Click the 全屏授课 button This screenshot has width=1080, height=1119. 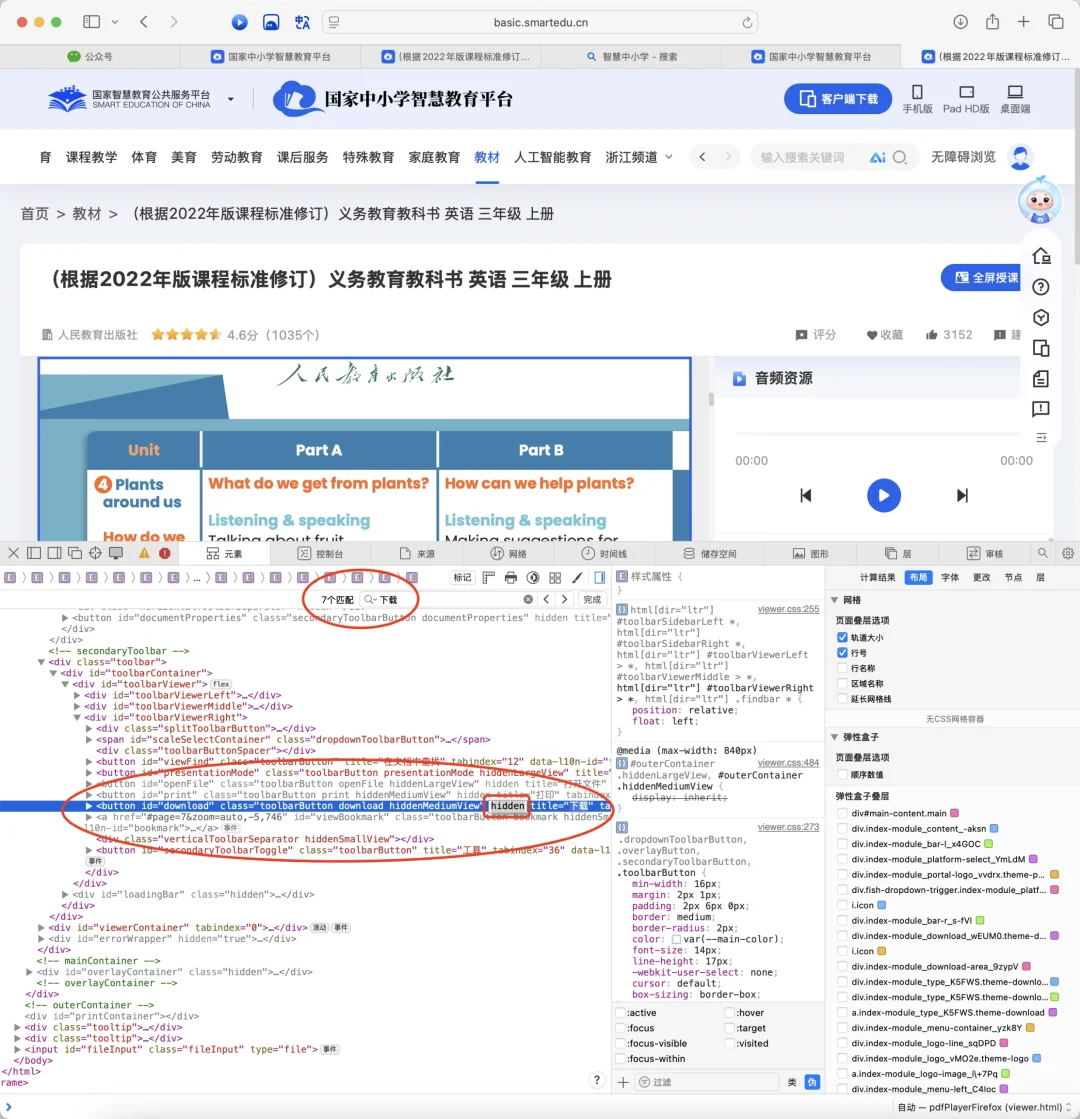[981, 278]
